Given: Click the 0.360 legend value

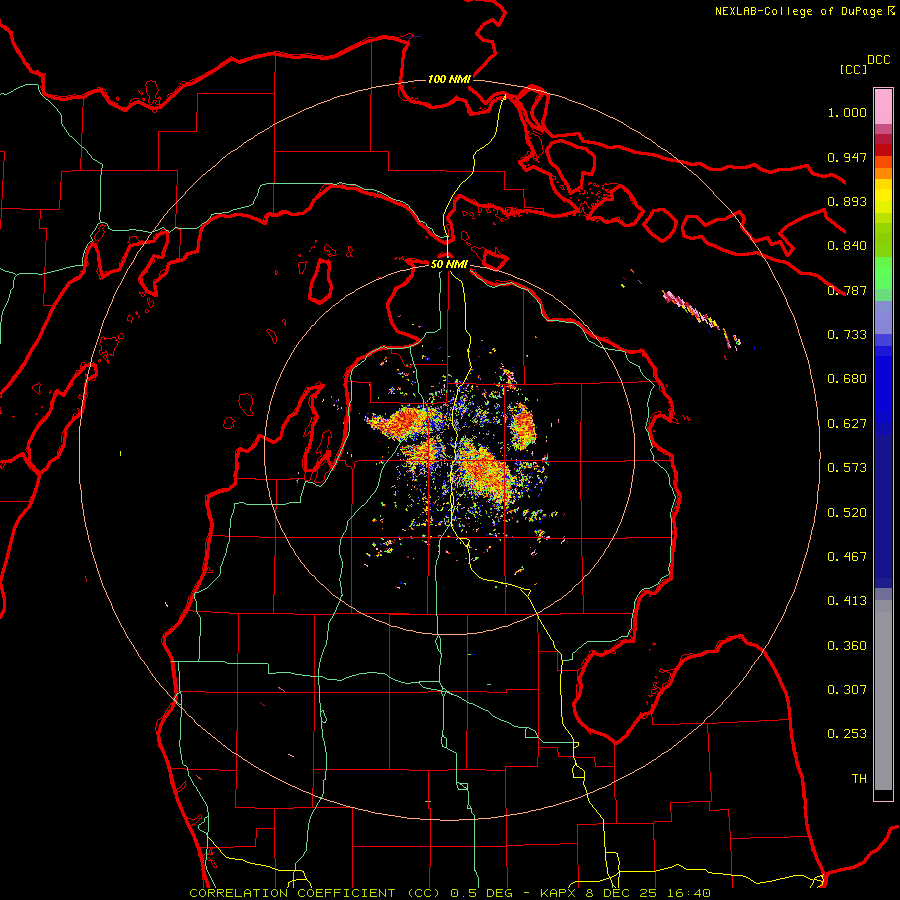Looking at the screenshot, I should click(847, 646).
